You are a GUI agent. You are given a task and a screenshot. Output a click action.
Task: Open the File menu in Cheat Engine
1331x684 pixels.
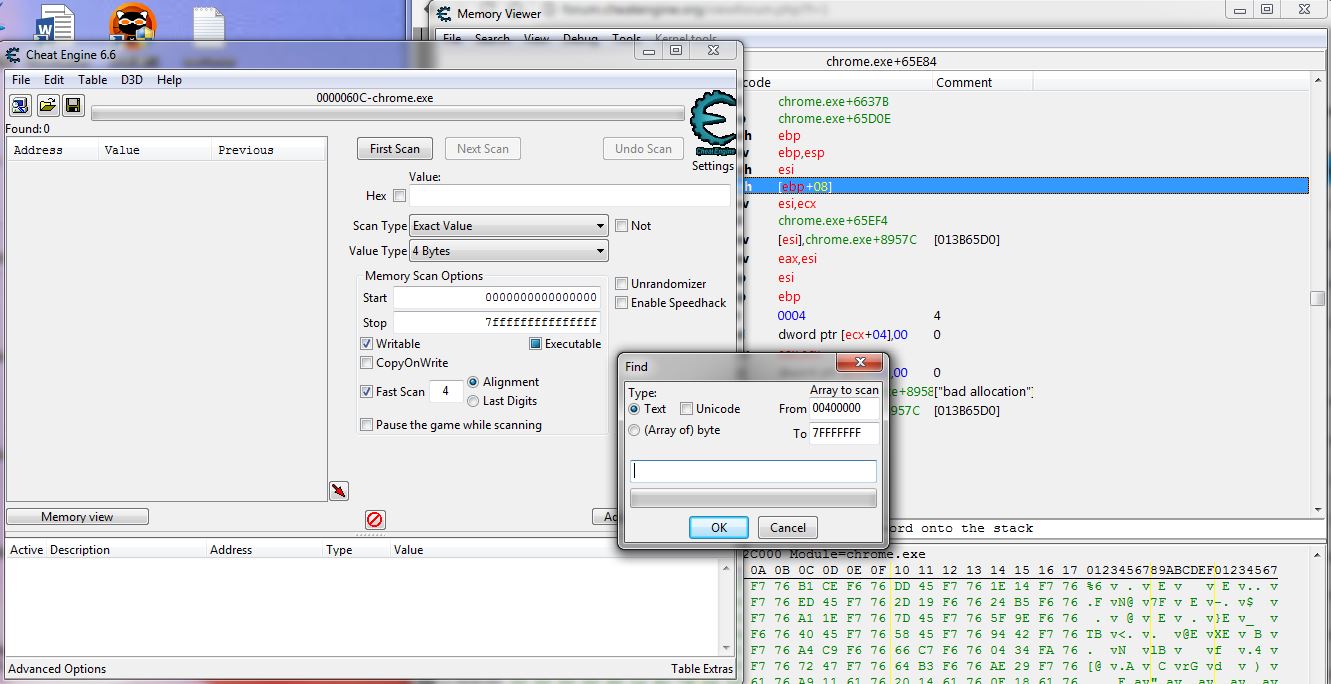coord(21,80)
